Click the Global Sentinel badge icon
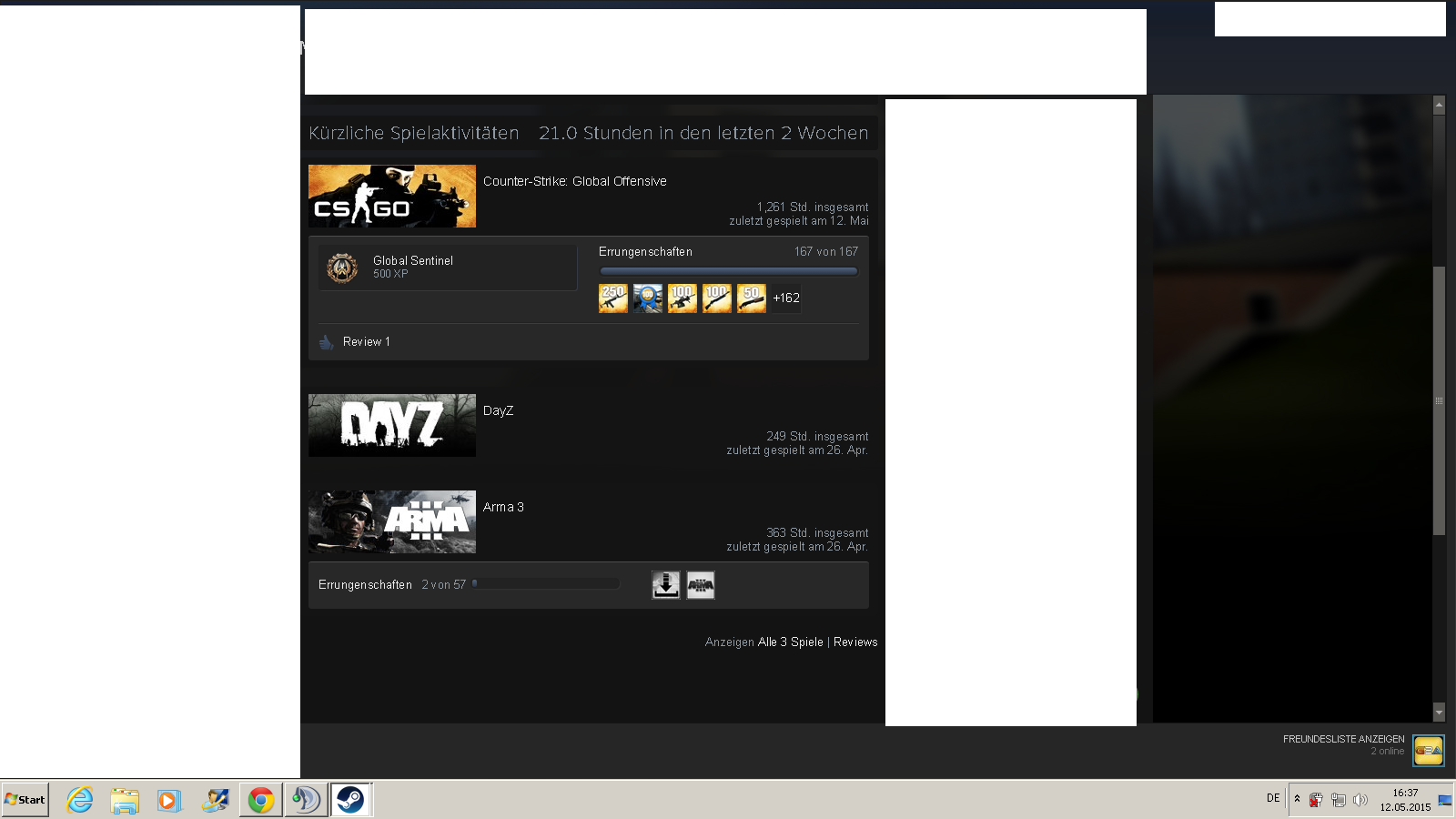Viewport: 1456px width, 819px height. [x=342, y=268]
